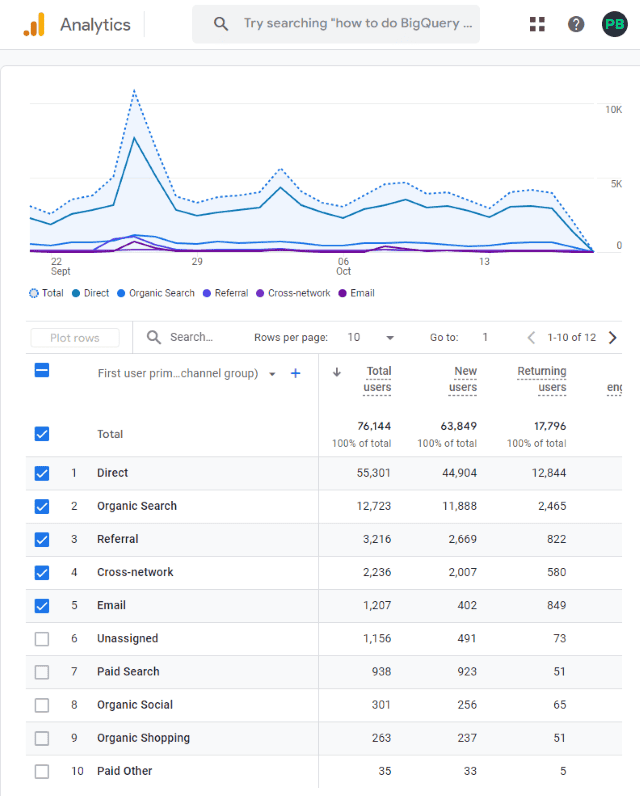
Task: Check the Organic Shopping row checkbox
Action: [x=42, y=738]
